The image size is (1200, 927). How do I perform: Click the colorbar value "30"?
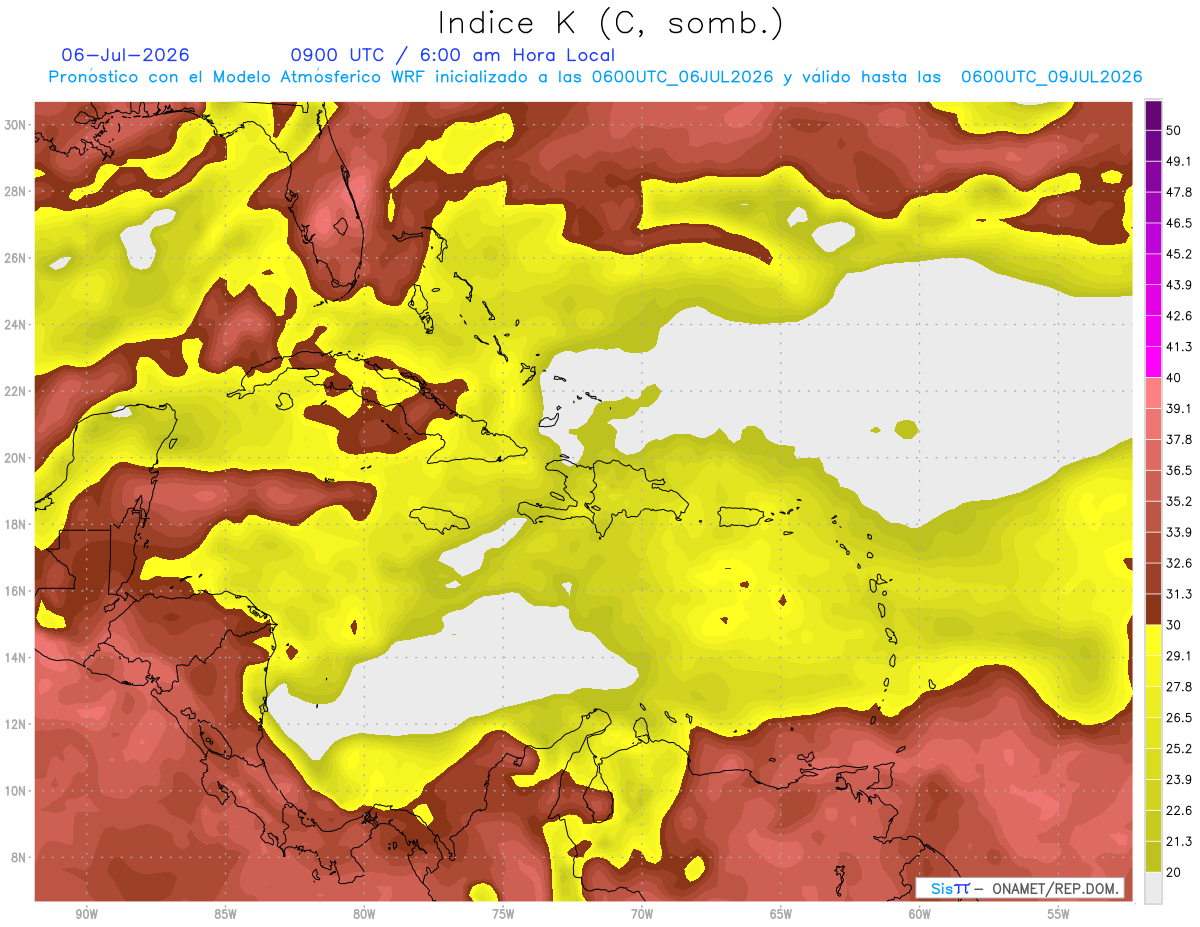pos(1174,626)
